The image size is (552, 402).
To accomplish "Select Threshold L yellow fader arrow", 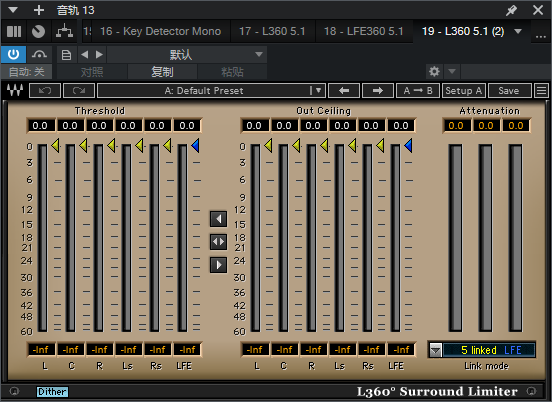I will 56,145.
